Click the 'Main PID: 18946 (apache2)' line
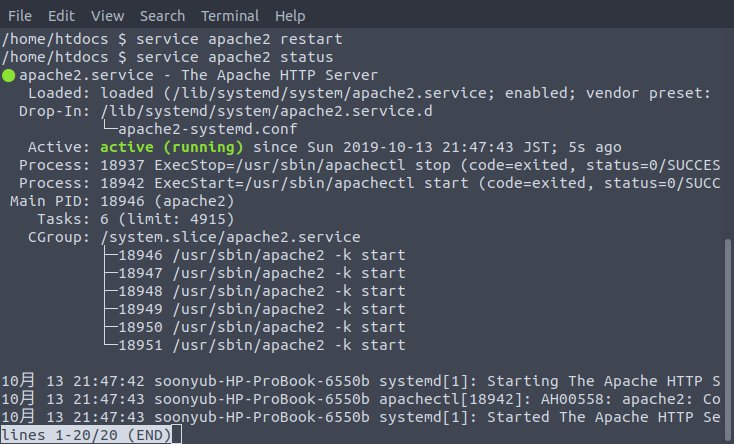The width and height of the screenshot is (734, 444). (122, 201)
